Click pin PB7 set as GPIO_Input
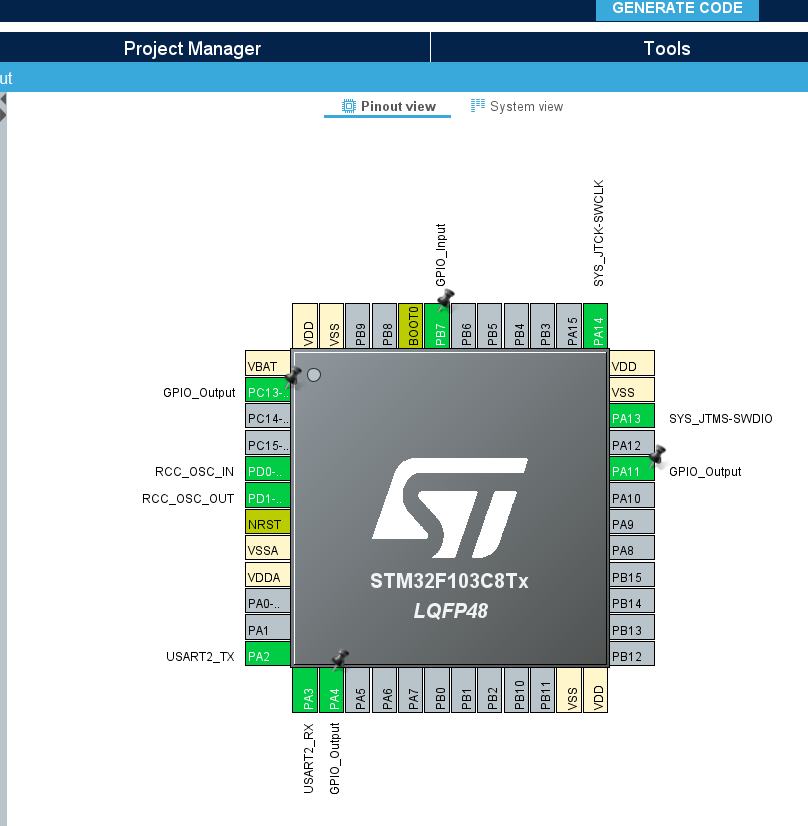The height and width of the screenshot is (826, 808). [437, 326]
